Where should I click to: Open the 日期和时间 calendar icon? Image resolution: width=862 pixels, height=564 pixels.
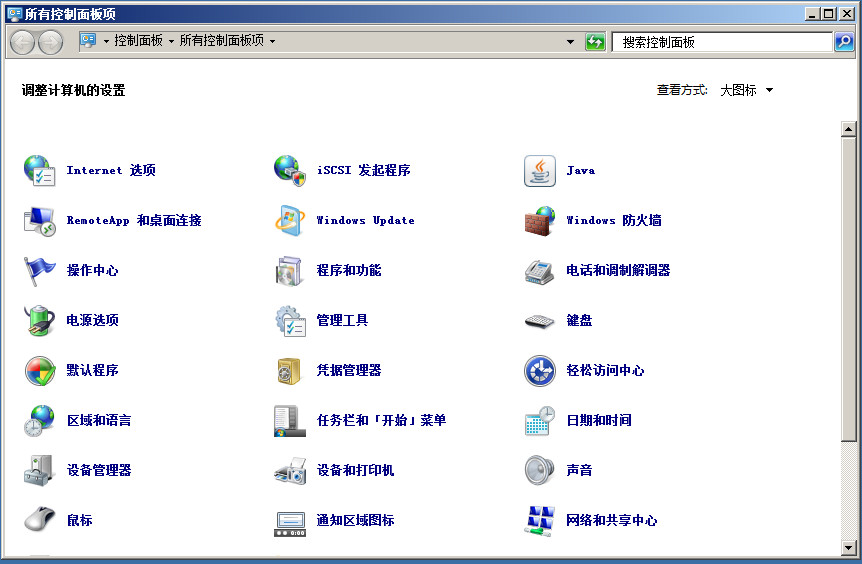540,421
